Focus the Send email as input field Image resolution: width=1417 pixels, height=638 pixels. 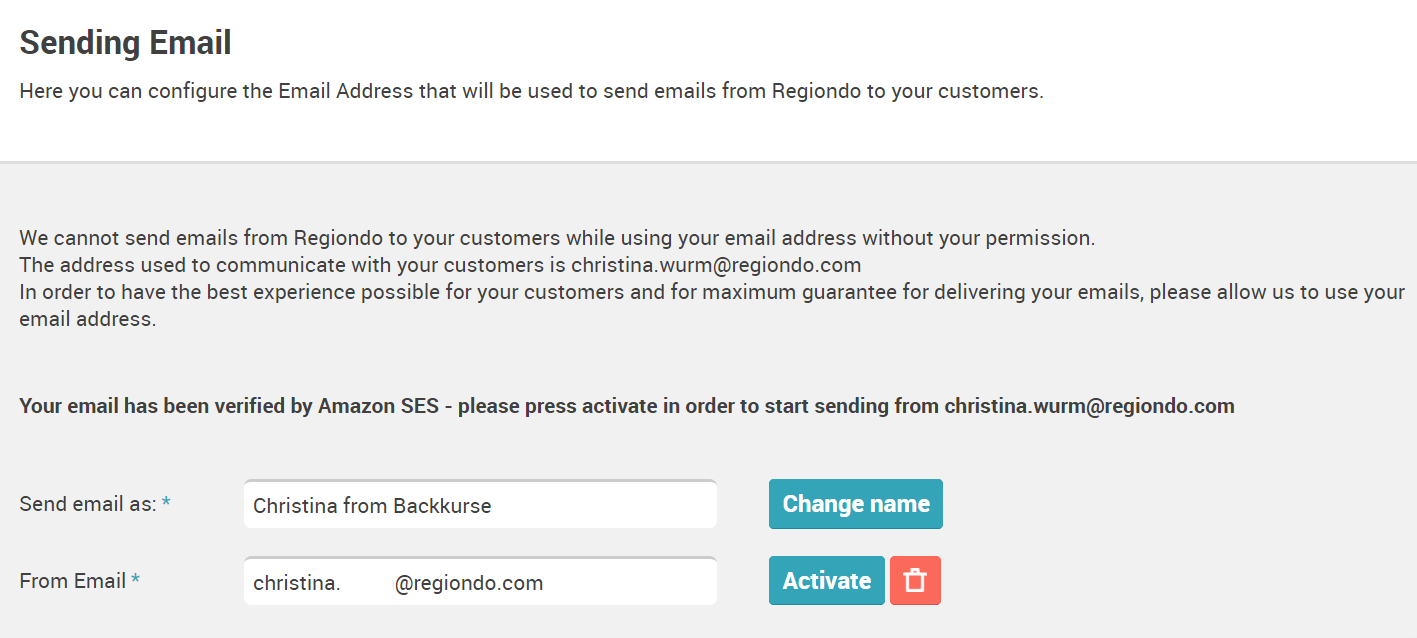(x=480, y=504)
